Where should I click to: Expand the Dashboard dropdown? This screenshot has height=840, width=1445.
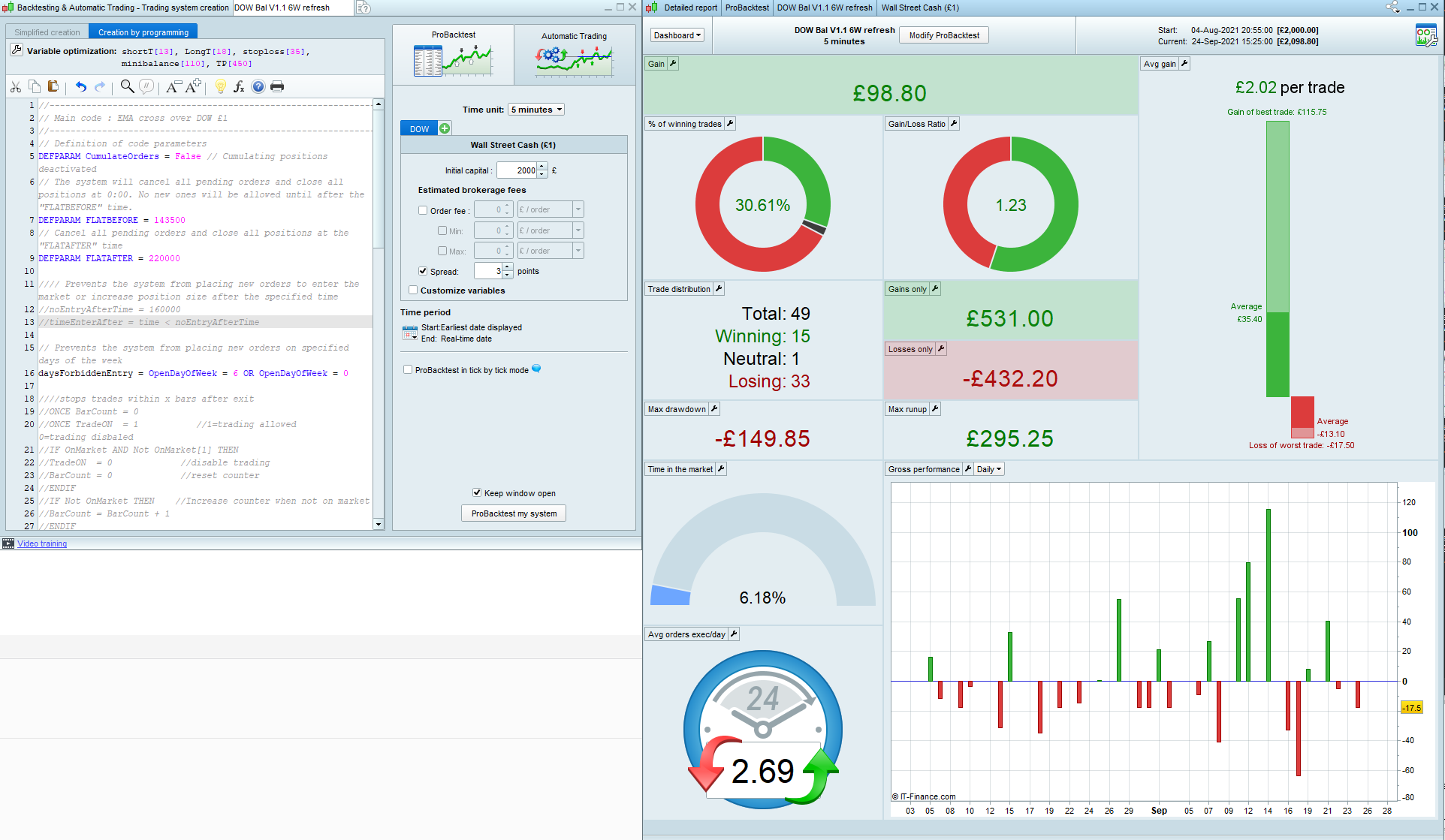click(677, 35)
